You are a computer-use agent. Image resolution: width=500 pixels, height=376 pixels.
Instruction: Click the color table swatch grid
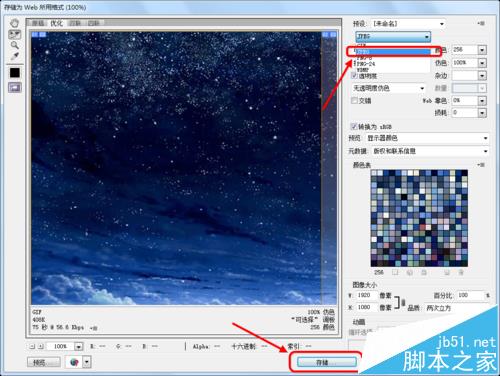click(419, 218)
